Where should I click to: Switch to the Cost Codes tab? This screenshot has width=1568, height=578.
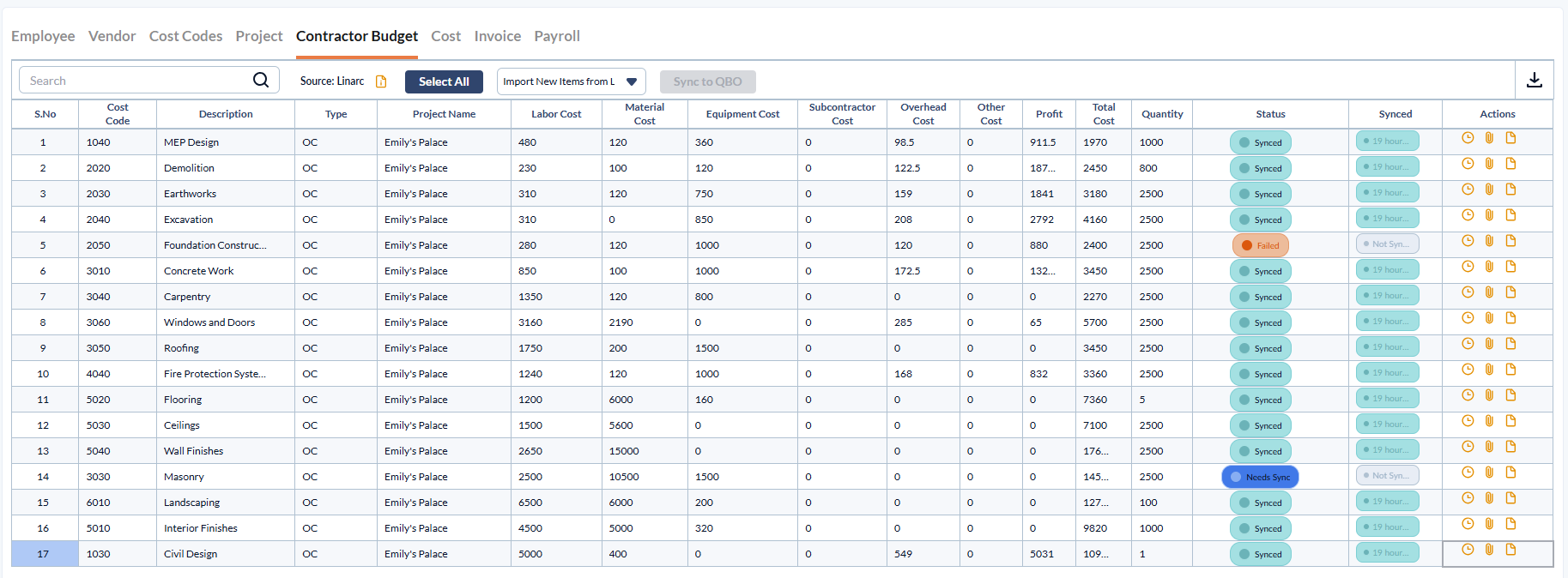pyautogui.click(x=185, y=36)
